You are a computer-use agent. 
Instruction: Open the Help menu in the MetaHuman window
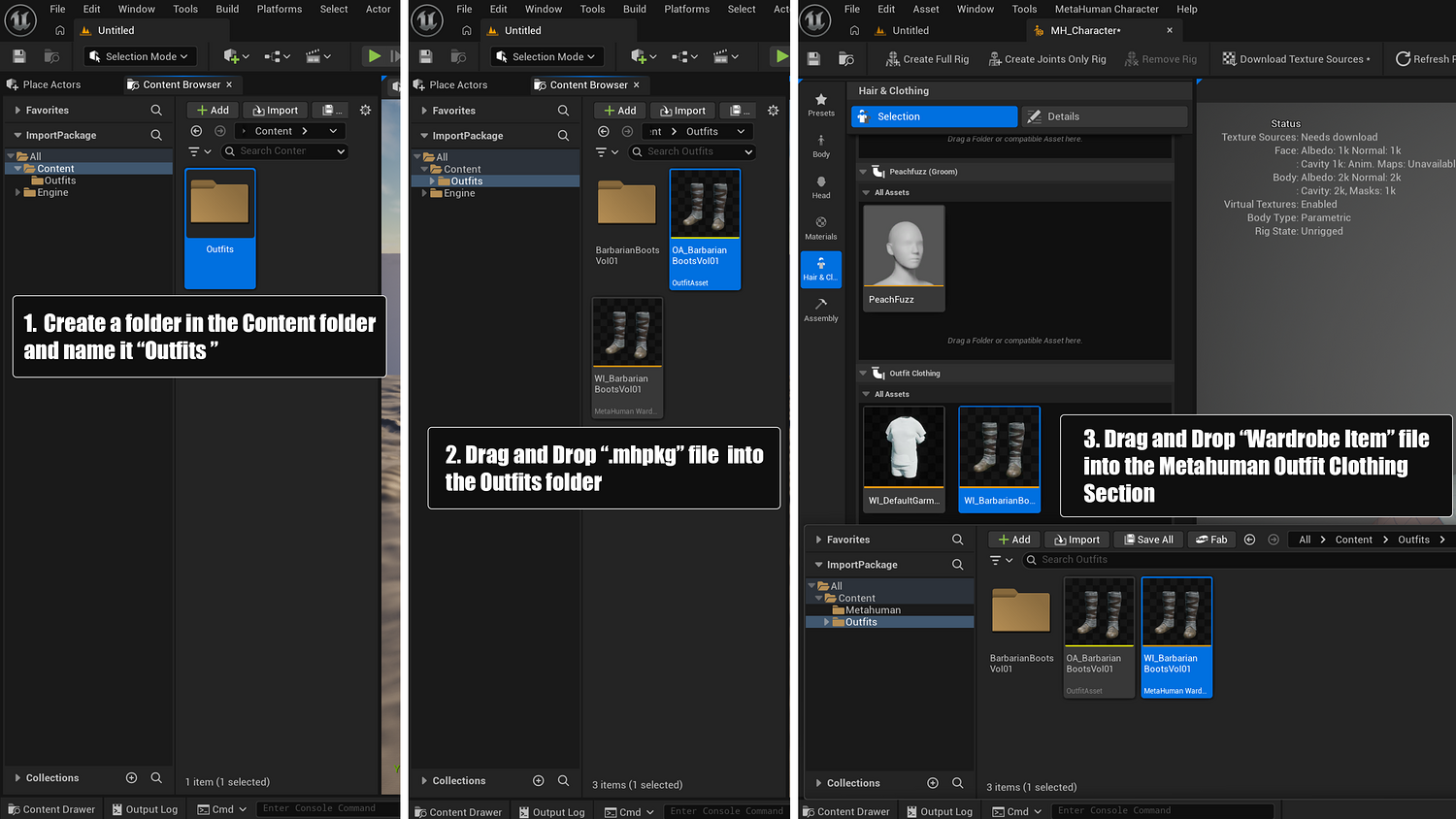(1187, 9)
